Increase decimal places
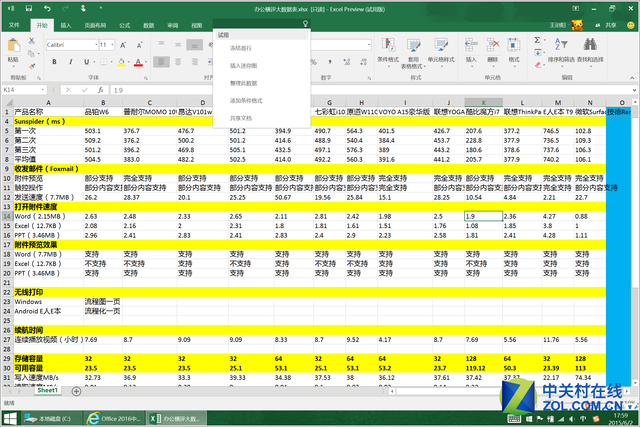640x427 pixels. click(347, 62)
